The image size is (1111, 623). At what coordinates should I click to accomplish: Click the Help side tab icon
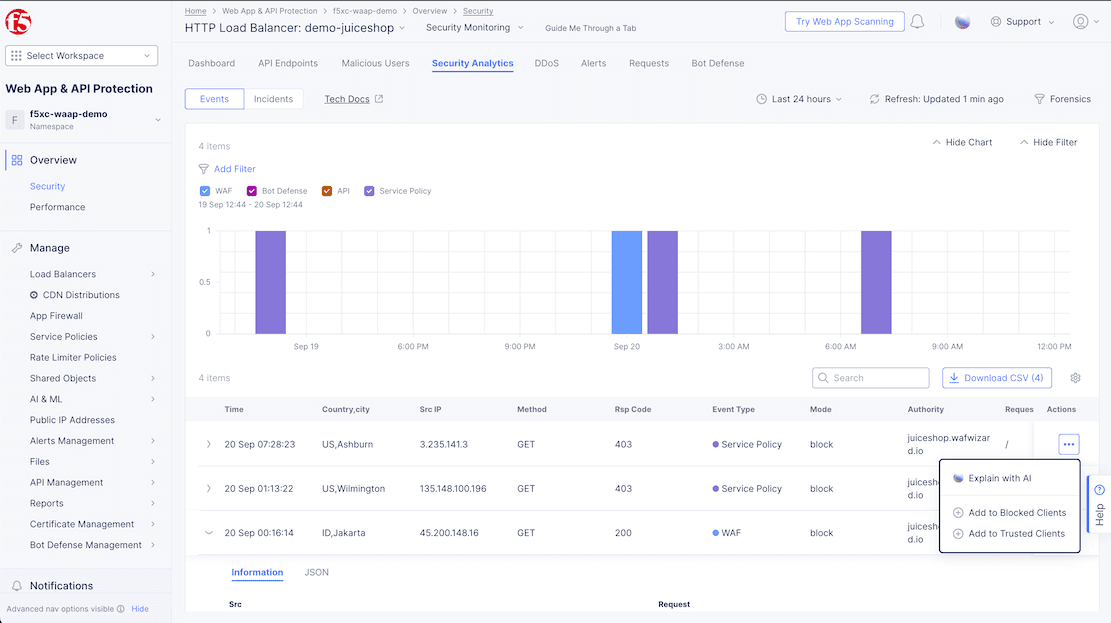[1099, 490]
